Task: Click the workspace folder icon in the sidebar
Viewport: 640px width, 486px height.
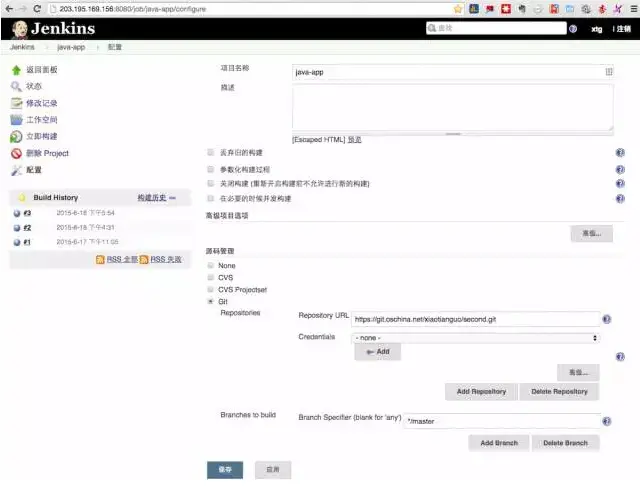Action: pos(16,120)
